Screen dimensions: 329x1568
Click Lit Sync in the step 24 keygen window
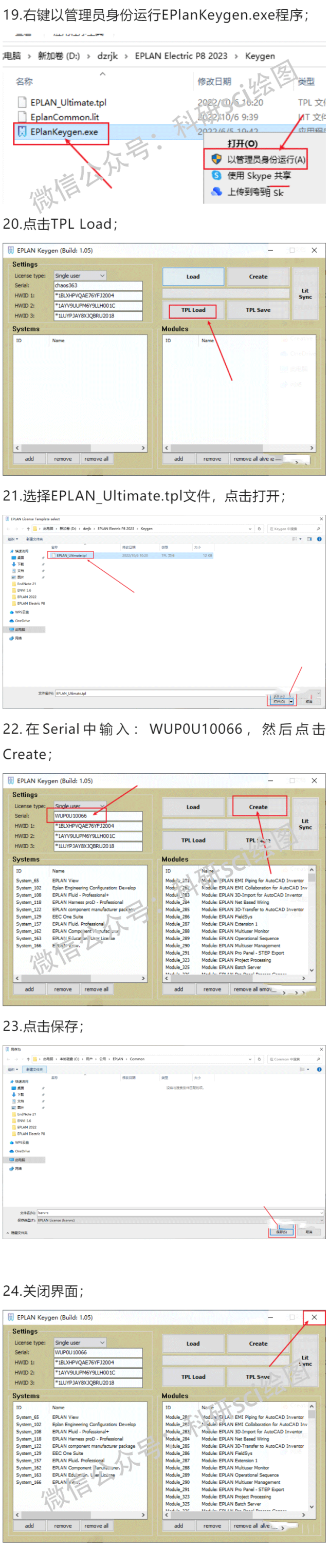click(305, 1360)
